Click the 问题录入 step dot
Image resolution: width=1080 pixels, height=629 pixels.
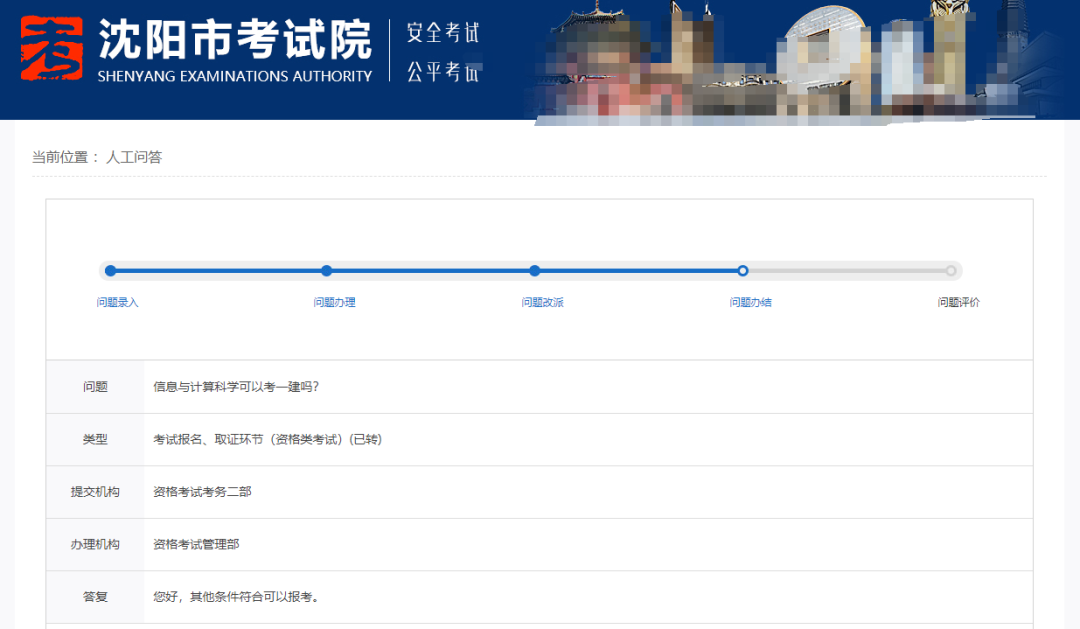[x=111, y=270]
